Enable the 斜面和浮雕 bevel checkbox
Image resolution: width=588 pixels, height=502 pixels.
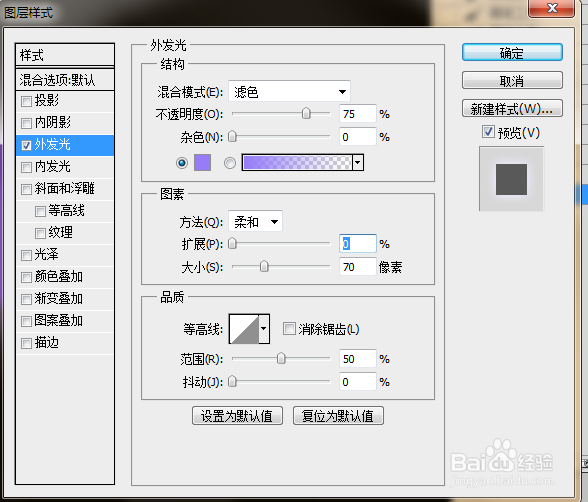(x=26, y=189)
